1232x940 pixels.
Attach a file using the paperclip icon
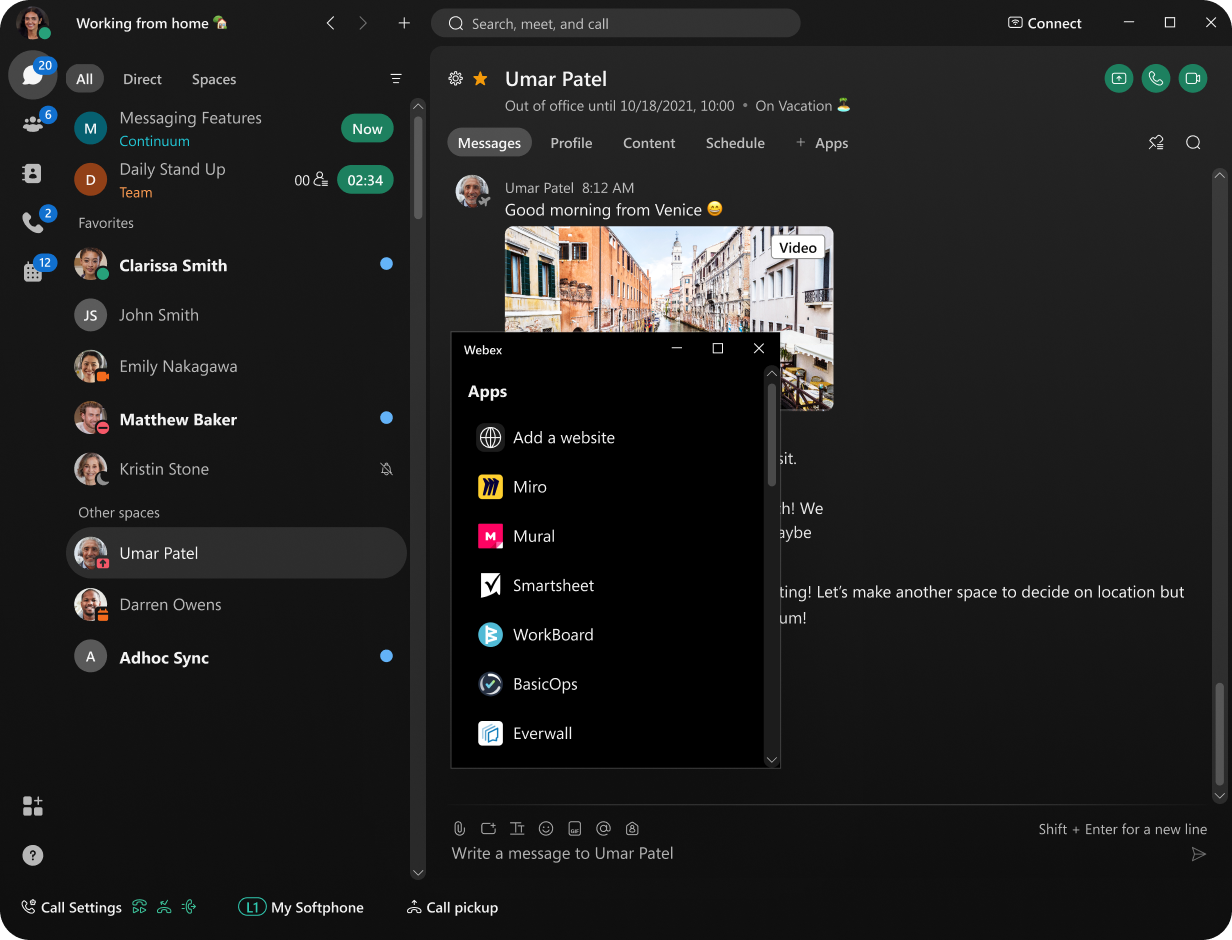(460, 828)
